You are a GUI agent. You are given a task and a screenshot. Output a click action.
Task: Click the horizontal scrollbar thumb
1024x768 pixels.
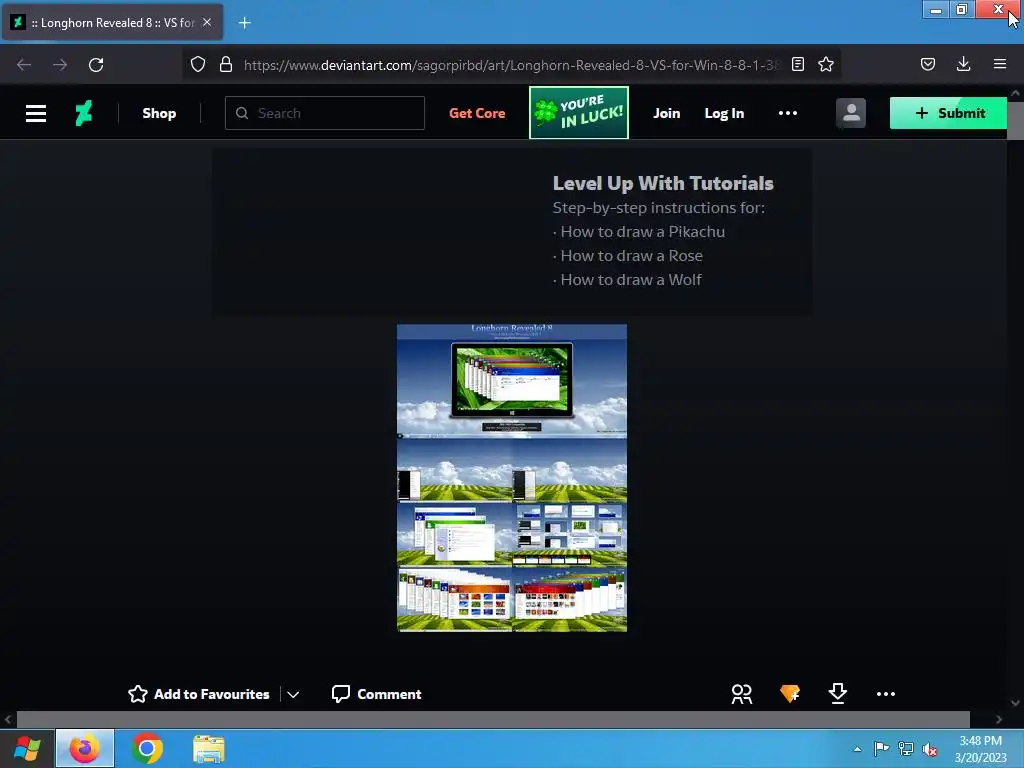493,719
